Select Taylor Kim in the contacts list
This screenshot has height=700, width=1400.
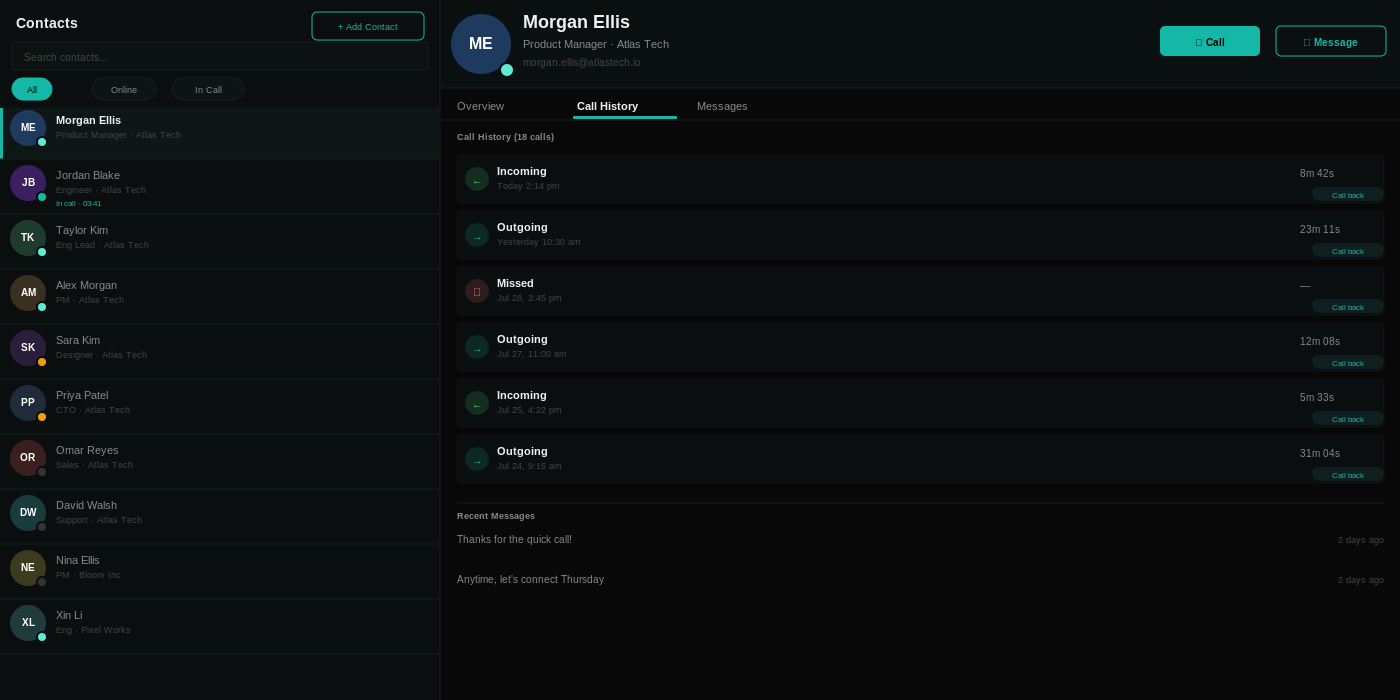click(x=220, y=242)
